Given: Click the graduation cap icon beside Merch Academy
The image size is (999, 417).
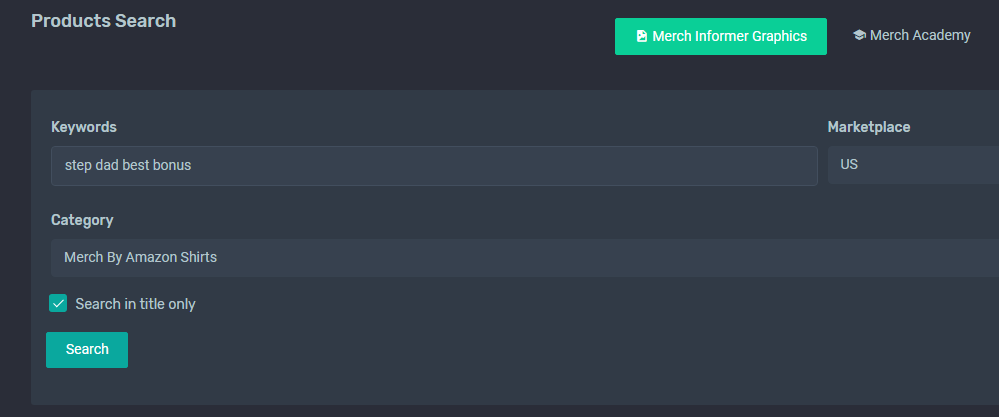Looking at the screenshot, I should click(x=859, y=36).
